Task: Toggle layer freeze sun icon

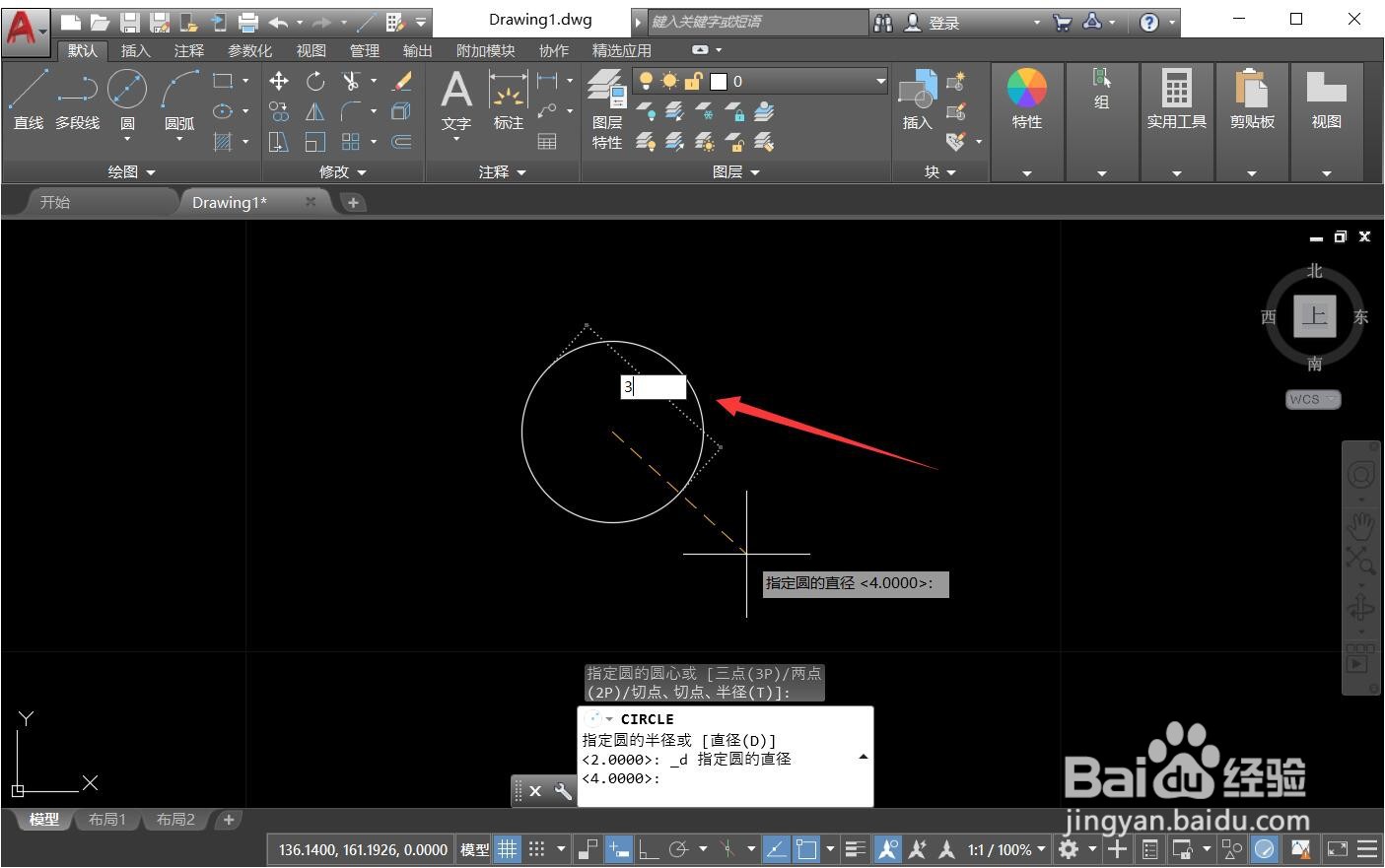Action: coord(669,81)
